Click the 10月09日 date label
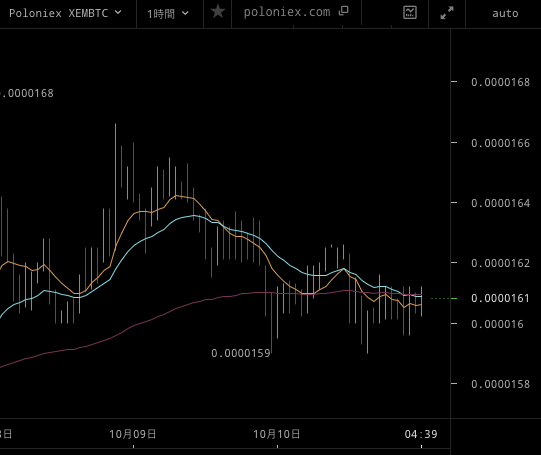541x455 pixels. (133, 434)
